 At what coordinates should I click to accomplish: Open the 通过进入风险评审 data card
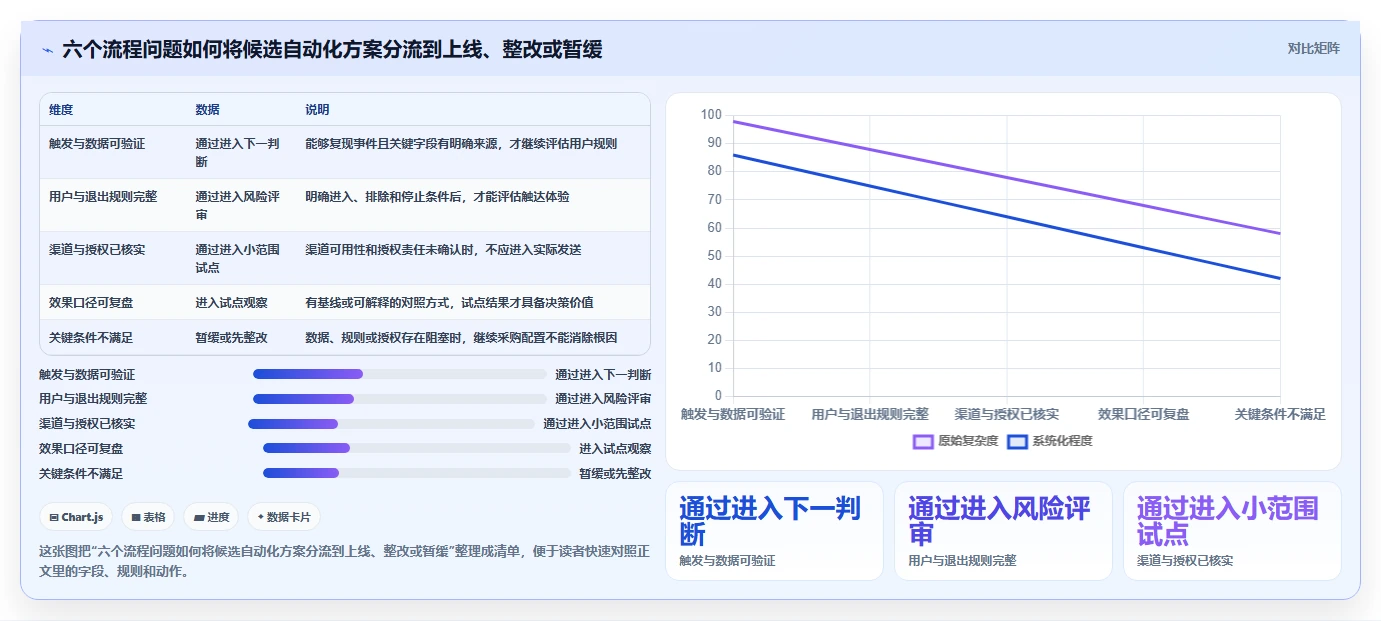[x=1003, y=531]
